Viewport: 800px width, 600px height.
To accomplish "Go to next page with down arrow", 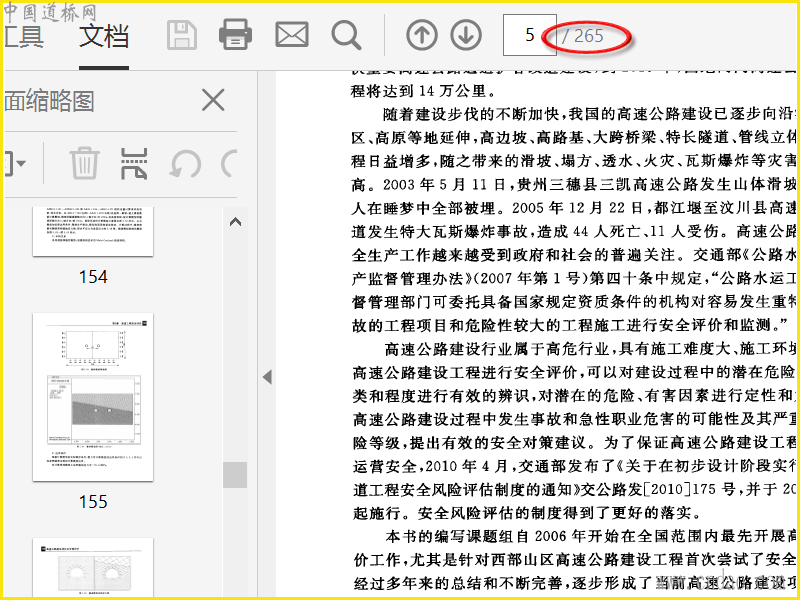I will (466, 35).
